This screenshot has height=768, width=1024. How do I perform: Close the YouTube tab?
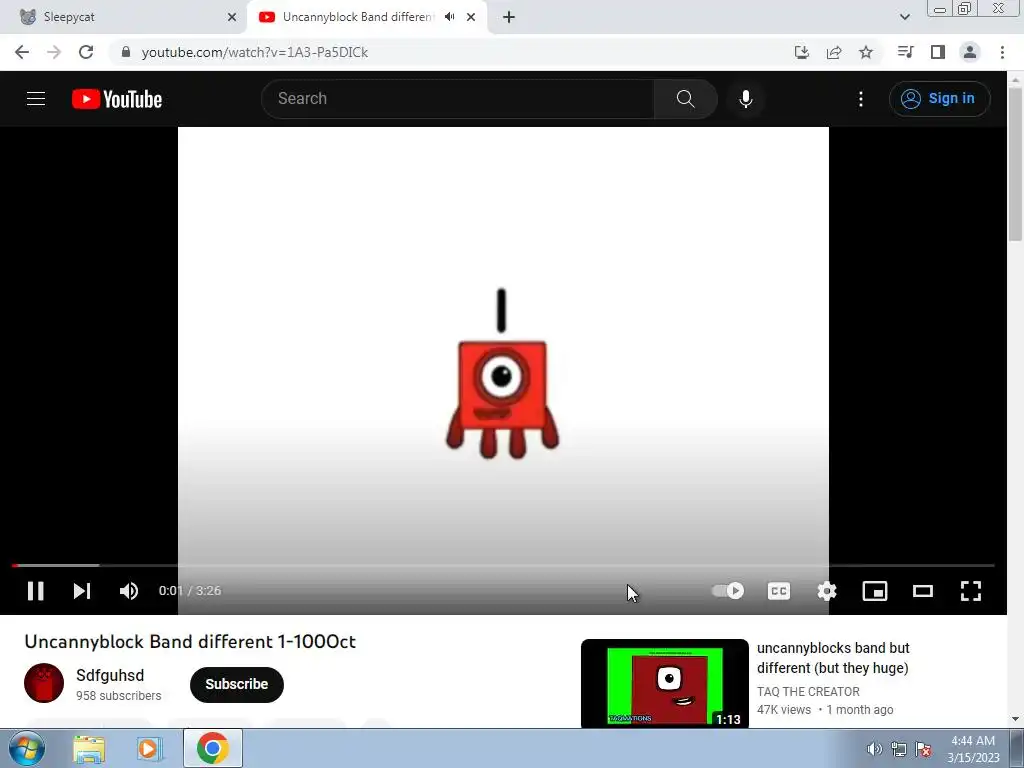[471, 17]
